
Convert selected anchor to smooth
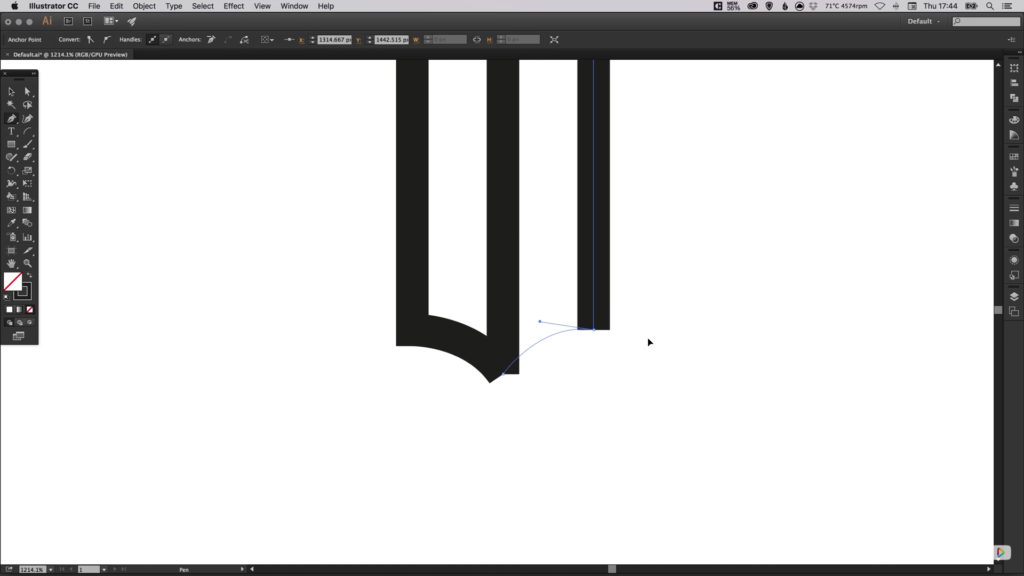click(x=106, y=40)
